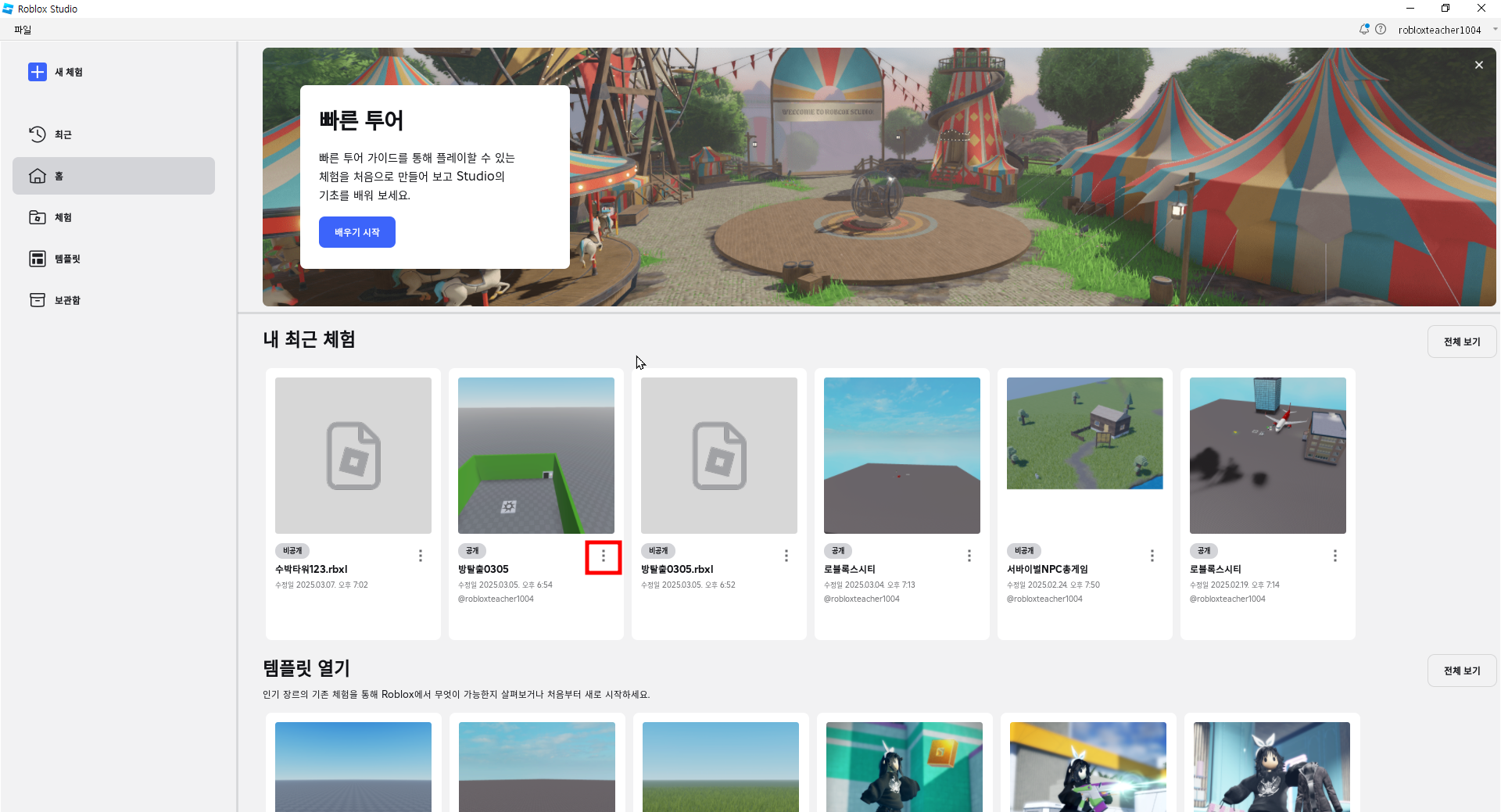Image resolution: width=1501 pixels, height=812 pixels.
Task: Close the Quick Tour banner
Action: click(1479, 65)
